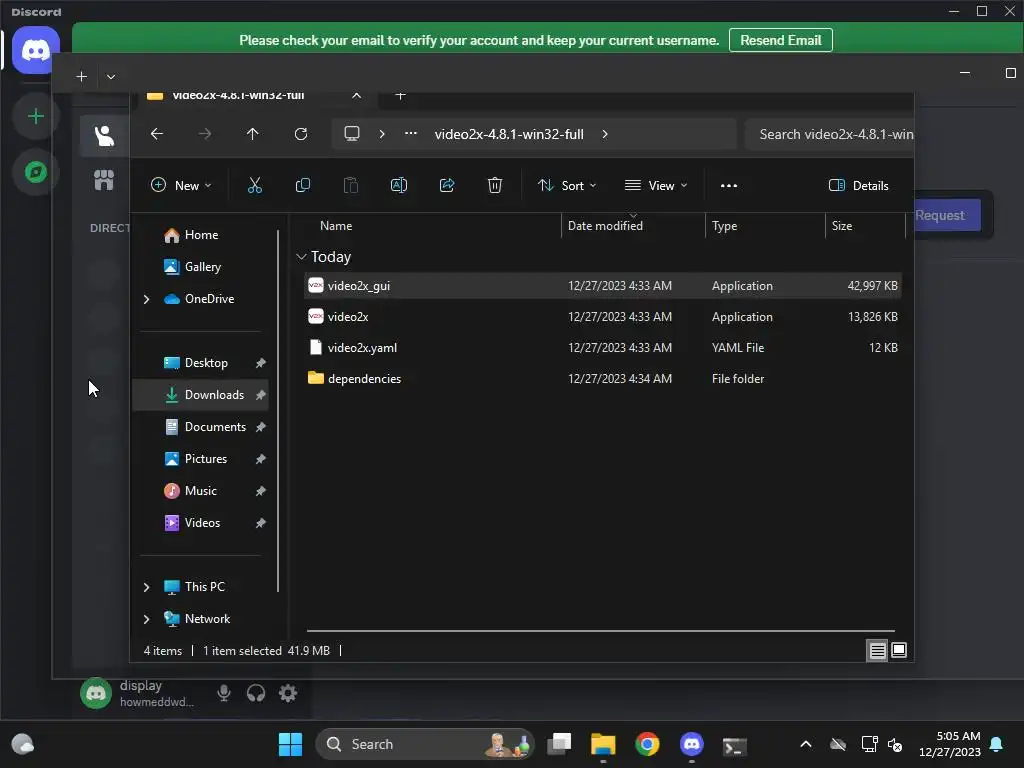Open Task View on taskbar

coord(559,744)
